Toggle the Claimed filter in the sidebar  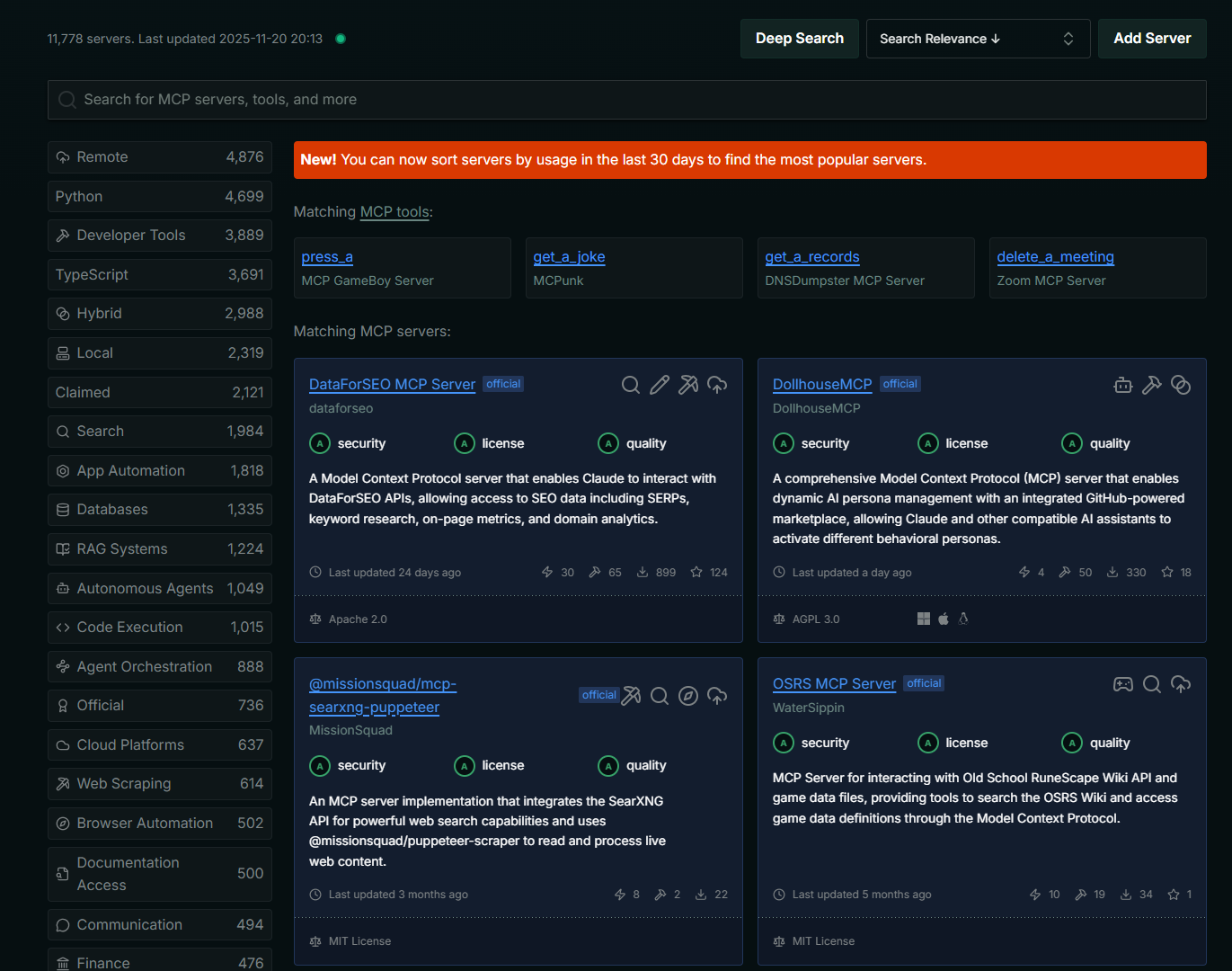pyautogui.click(x=159, y=392)
